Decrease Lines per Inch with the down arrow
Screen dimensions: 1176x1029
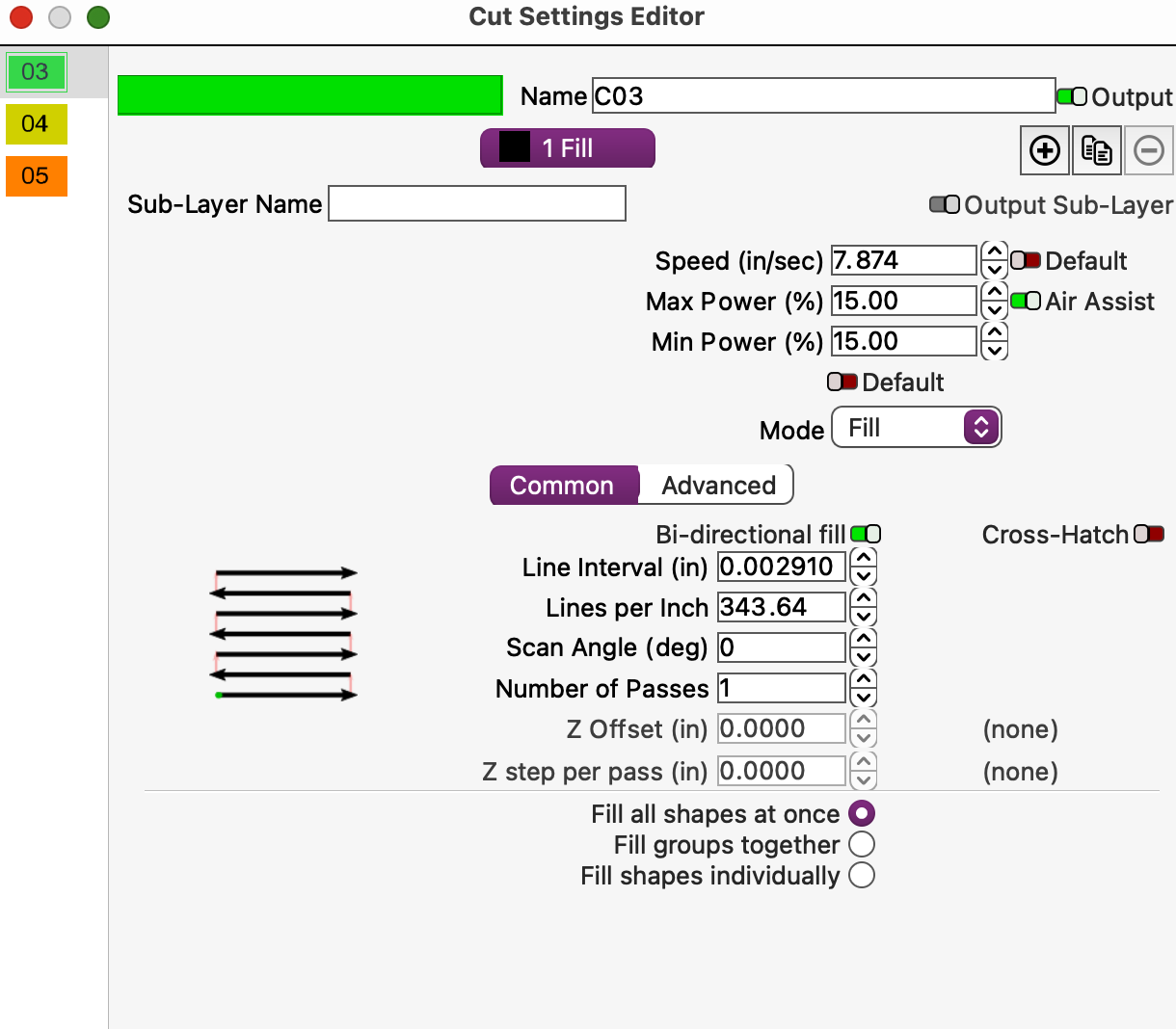(864, 617)
